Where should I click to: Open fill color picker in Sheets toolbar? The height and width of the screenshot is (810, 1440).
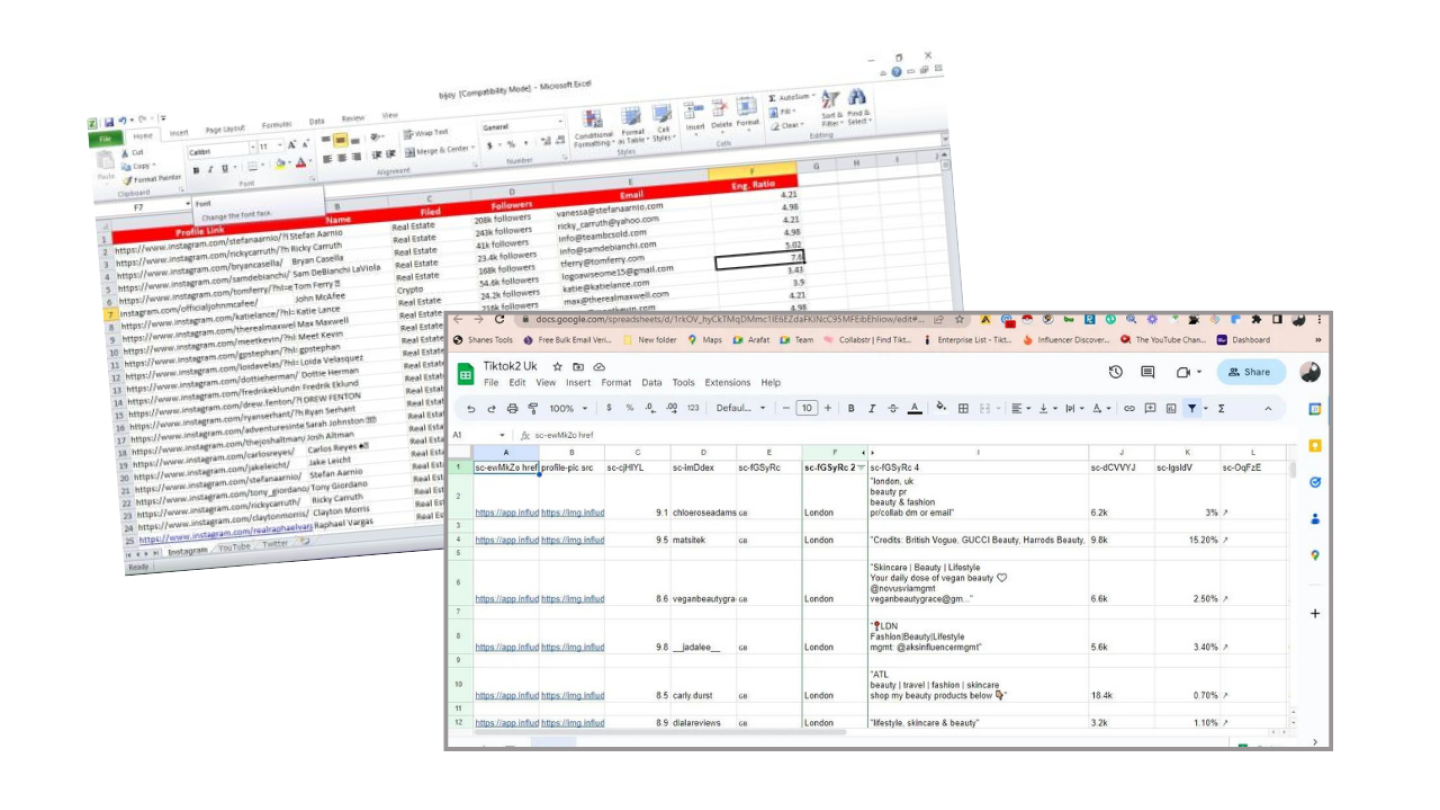point(941,408)
